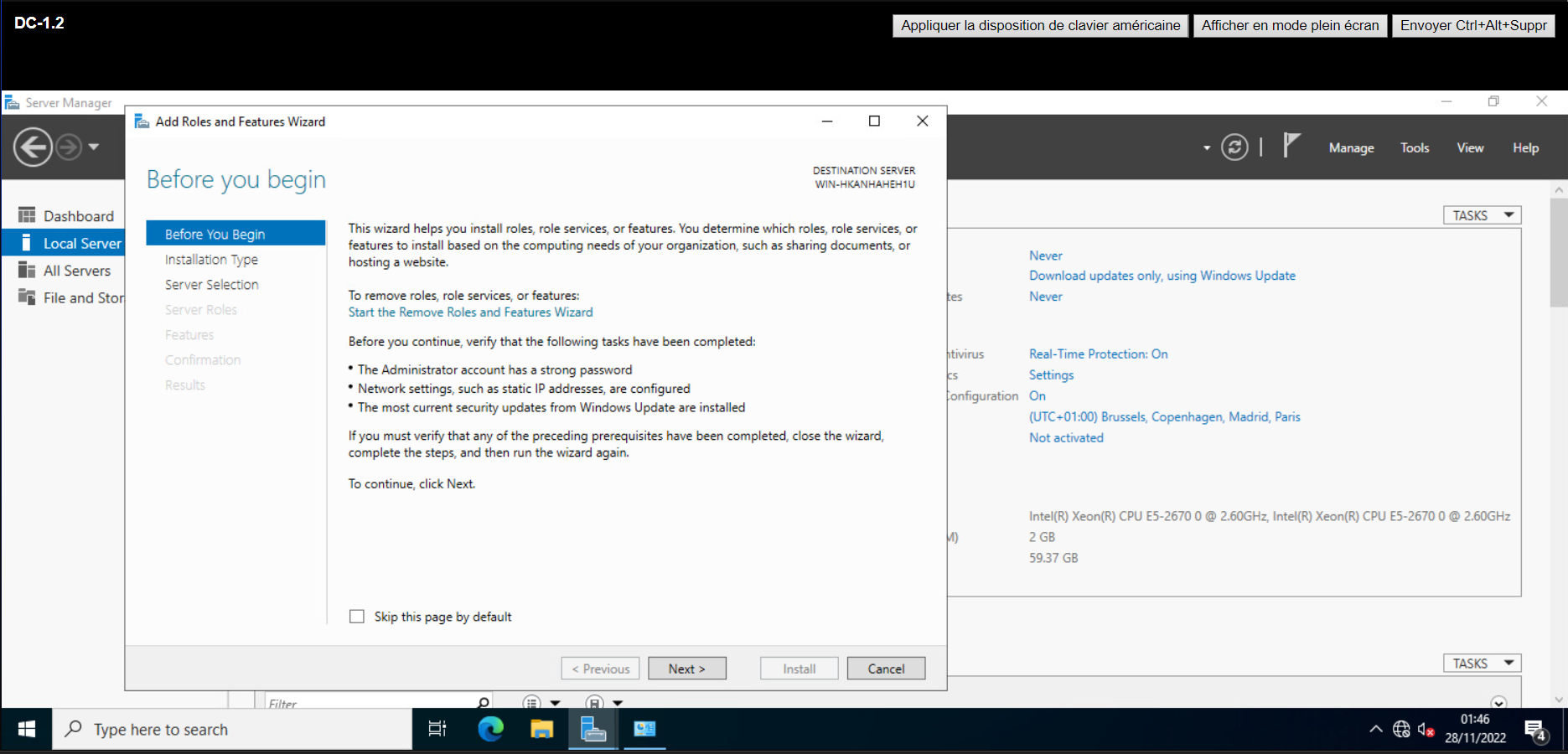Click the rightmost pinned app on the taskbar
This screenshot has height=754, width=1568.
coord(644,729)
